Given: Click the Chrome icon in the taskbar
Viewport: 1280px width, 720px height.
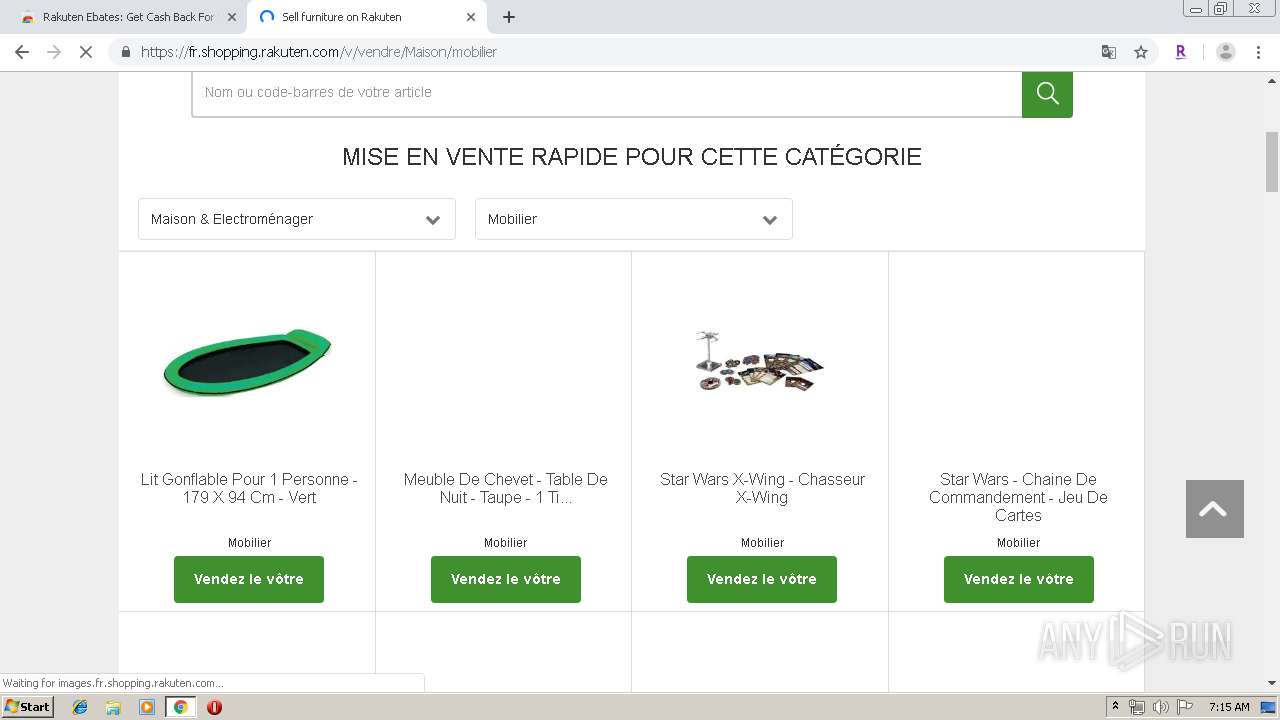Looking at the screenshot, I should pos(181,707).
